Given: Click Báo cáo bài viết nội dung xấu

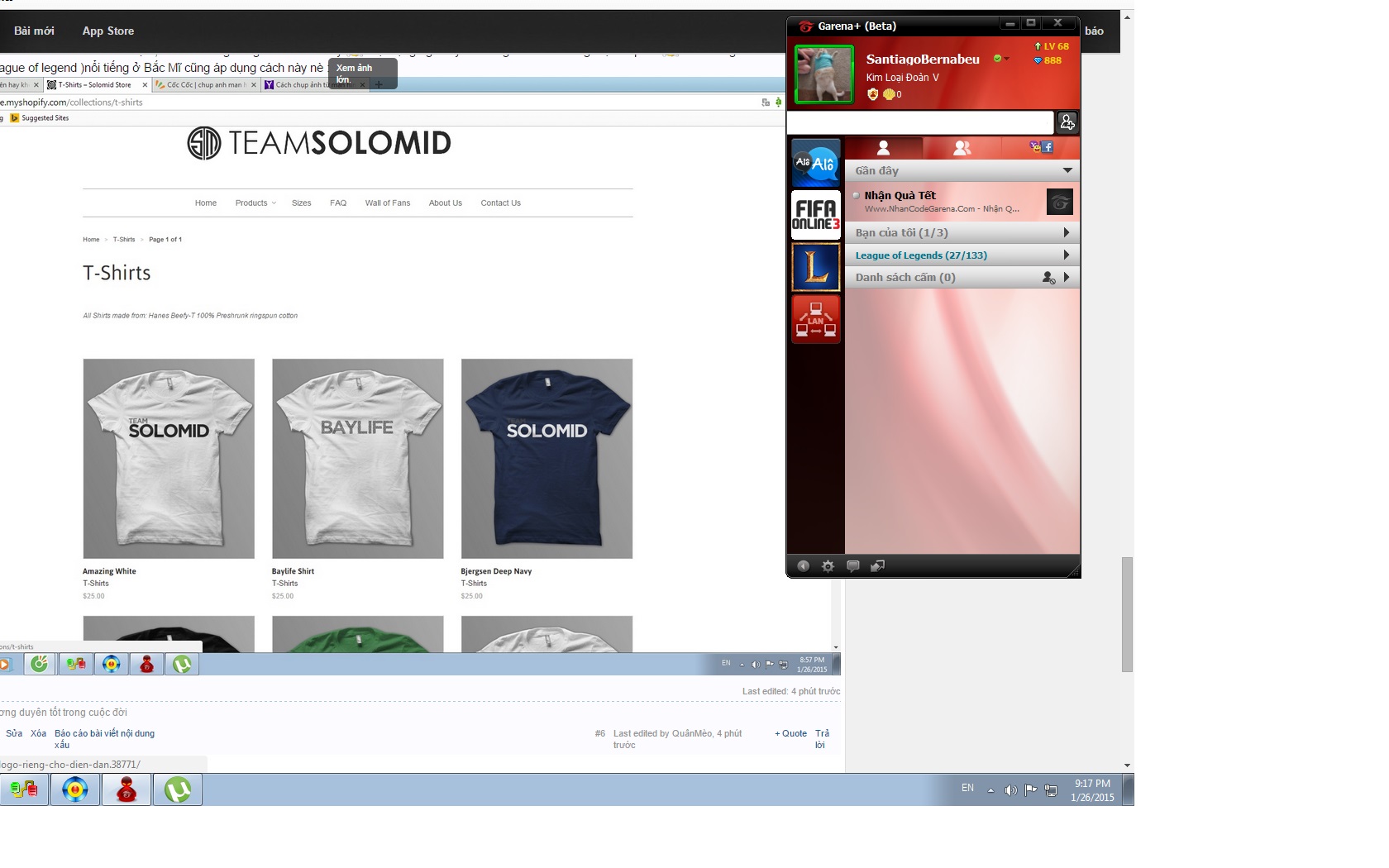Looking at the screenshot, I should [x=104, y=739].
